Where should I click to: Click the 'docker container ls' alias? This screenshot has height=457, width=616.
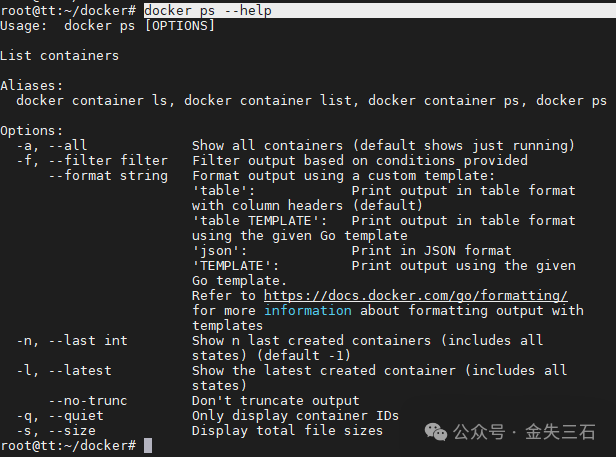(92, 101)
